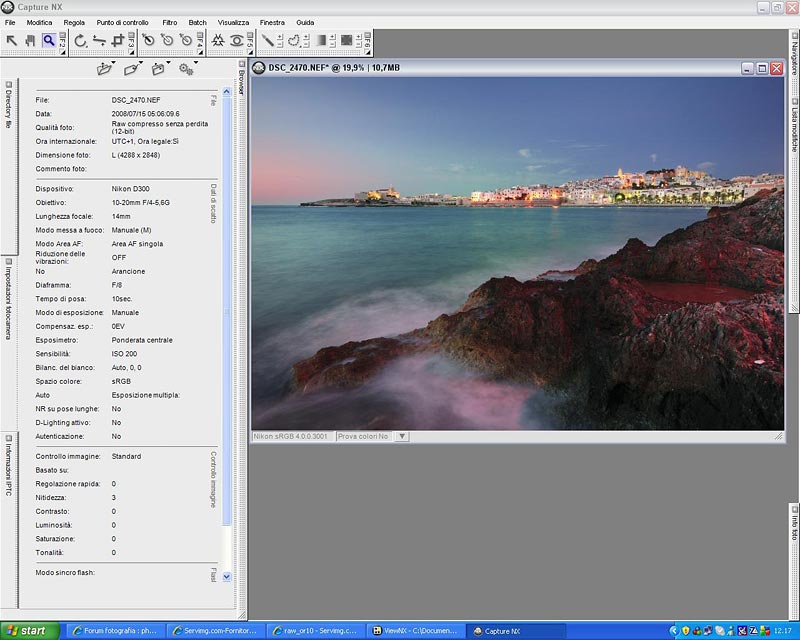Viewport: 800px width, 640px height.
Task: Click the Rotate tool icon
Action: tap(81, 41)
